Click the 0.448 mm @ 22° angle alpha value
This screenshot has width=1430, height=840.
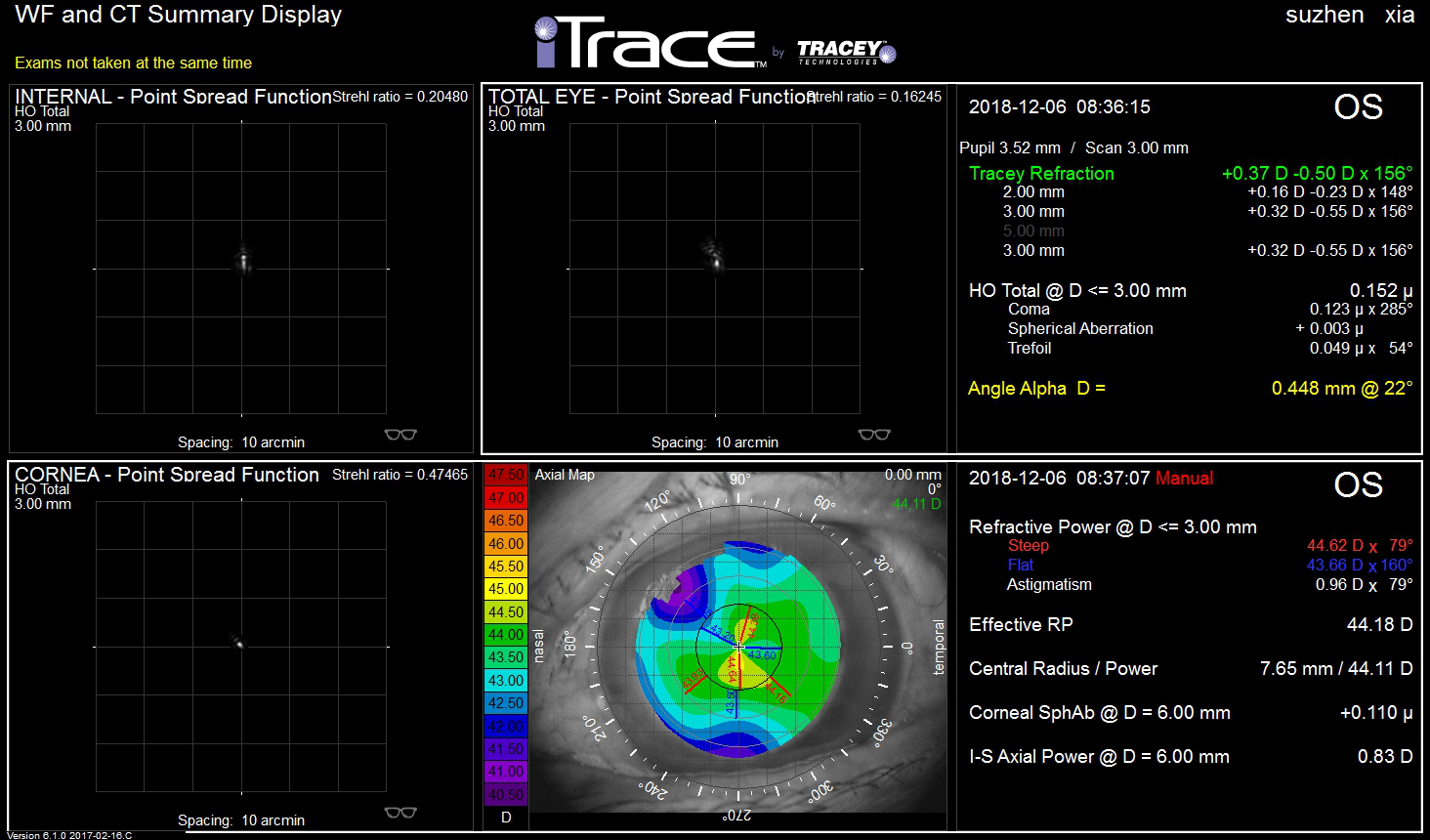pyautogui.click(x=1342, y=388)
